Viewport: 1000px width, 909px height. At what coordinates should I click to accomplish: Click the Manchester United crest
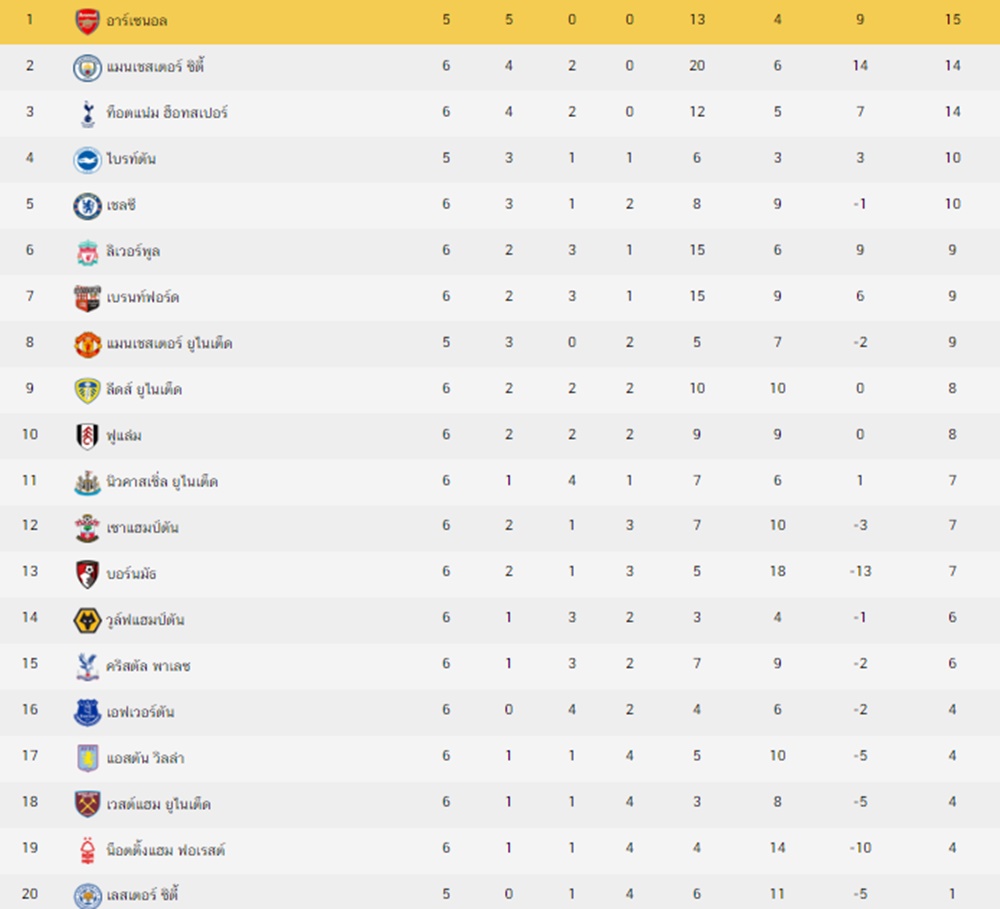click(x=87, y=344)
